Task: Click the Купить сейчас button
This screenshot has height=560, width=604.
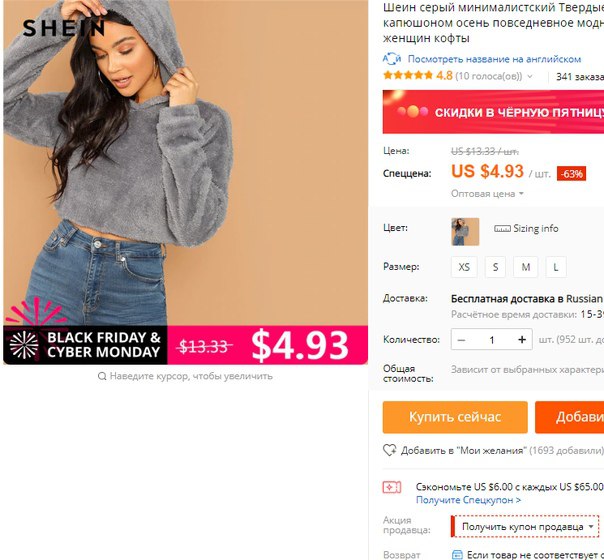Action: pyautogui.click(x=455, y=417)
